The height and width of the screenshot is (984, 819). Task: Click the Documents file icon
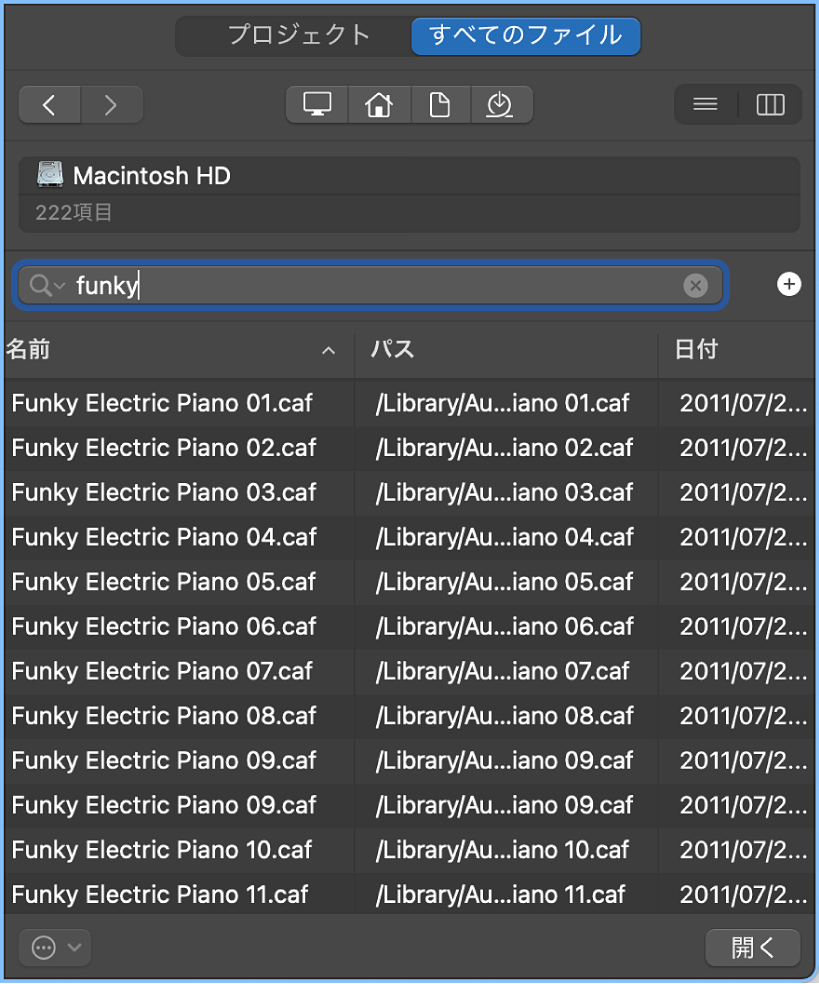click(x=440, y=104)
